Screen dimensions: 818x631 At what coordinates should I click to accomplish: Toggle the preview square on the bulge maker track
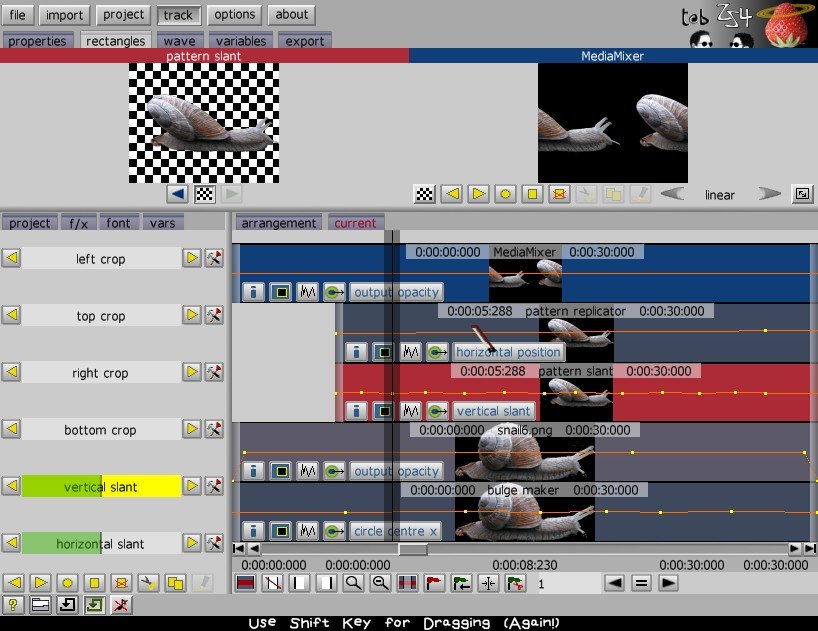282,531
